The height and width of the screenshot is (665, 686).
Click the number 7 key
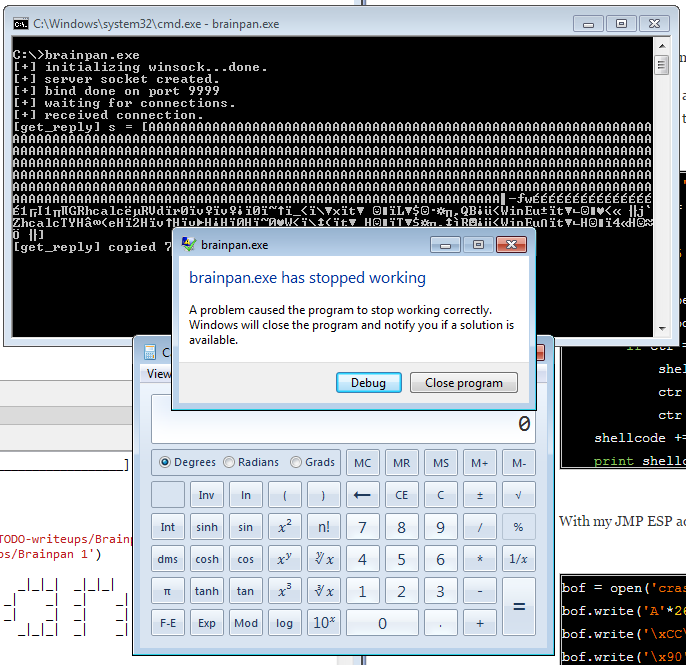[x=362, y=527]
